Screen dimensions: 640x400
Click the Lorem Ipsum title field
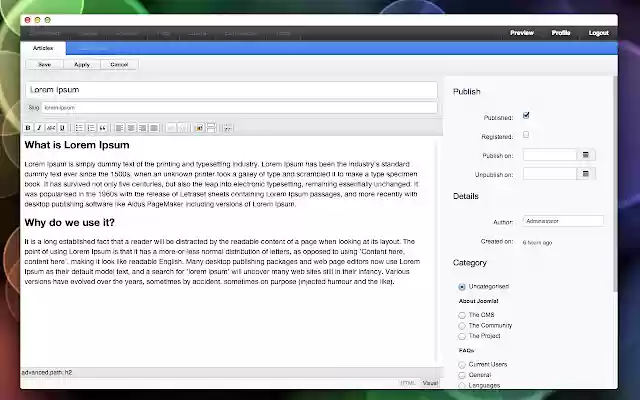231,90
